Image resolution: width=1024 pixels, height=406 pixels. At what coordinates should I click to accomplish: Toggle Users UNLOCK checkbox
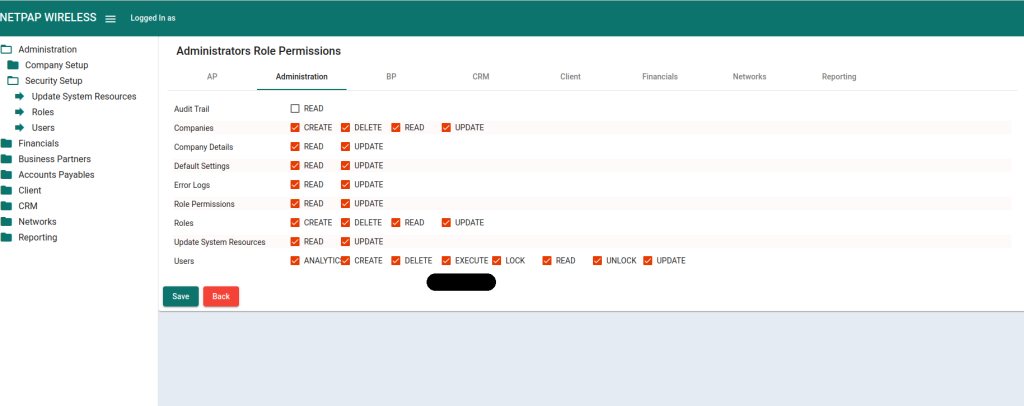598,260
